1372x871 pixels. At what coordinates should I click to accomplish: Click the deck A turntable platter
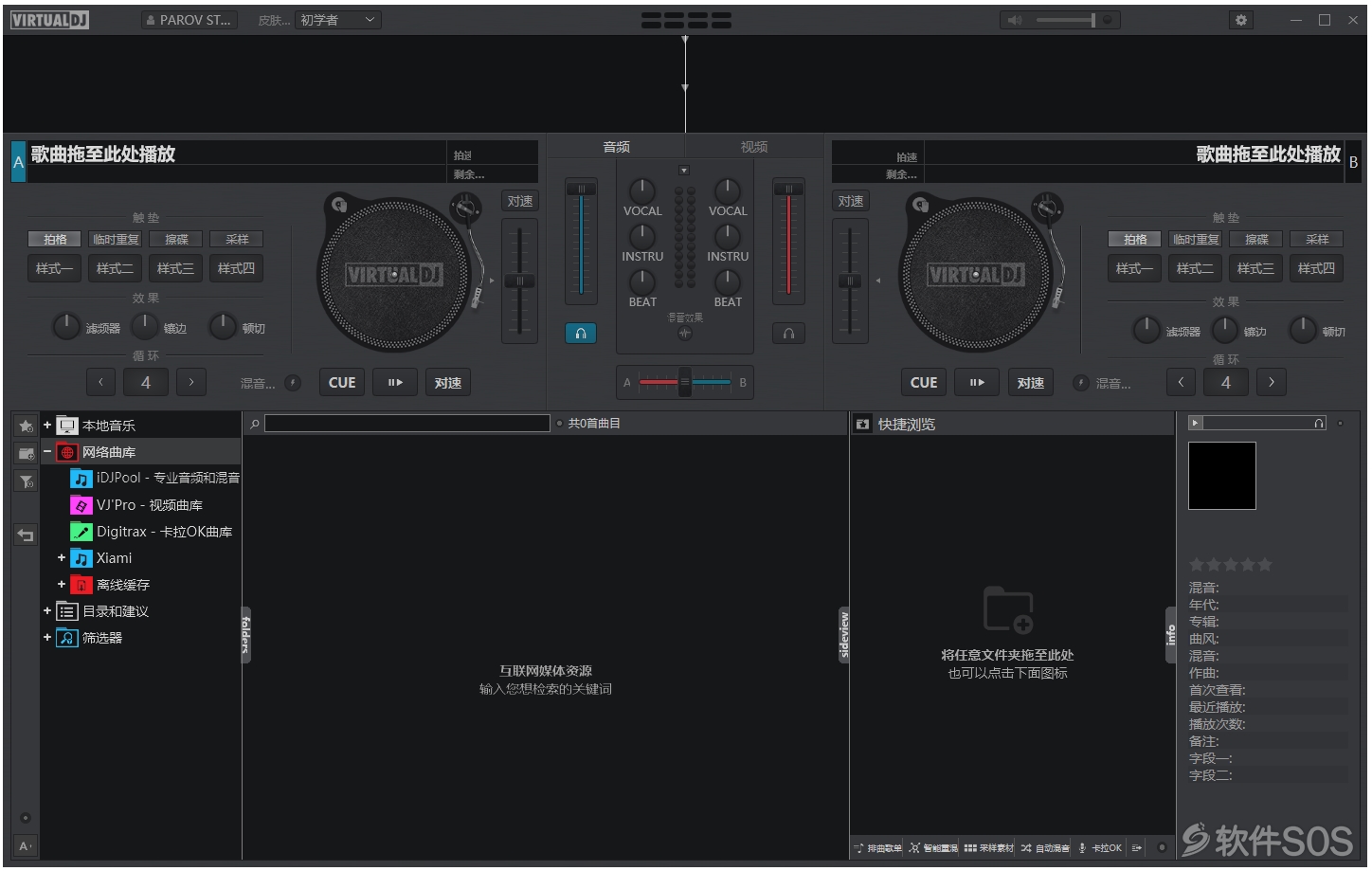click(393, 275)
